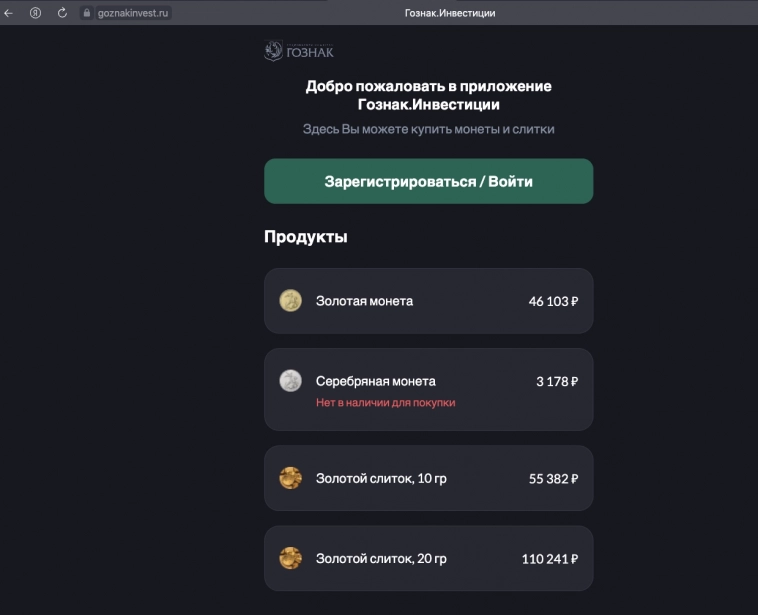758x615 pixels.
Task: Click the 10 gr gold bar icon
Action: point(290,478)
